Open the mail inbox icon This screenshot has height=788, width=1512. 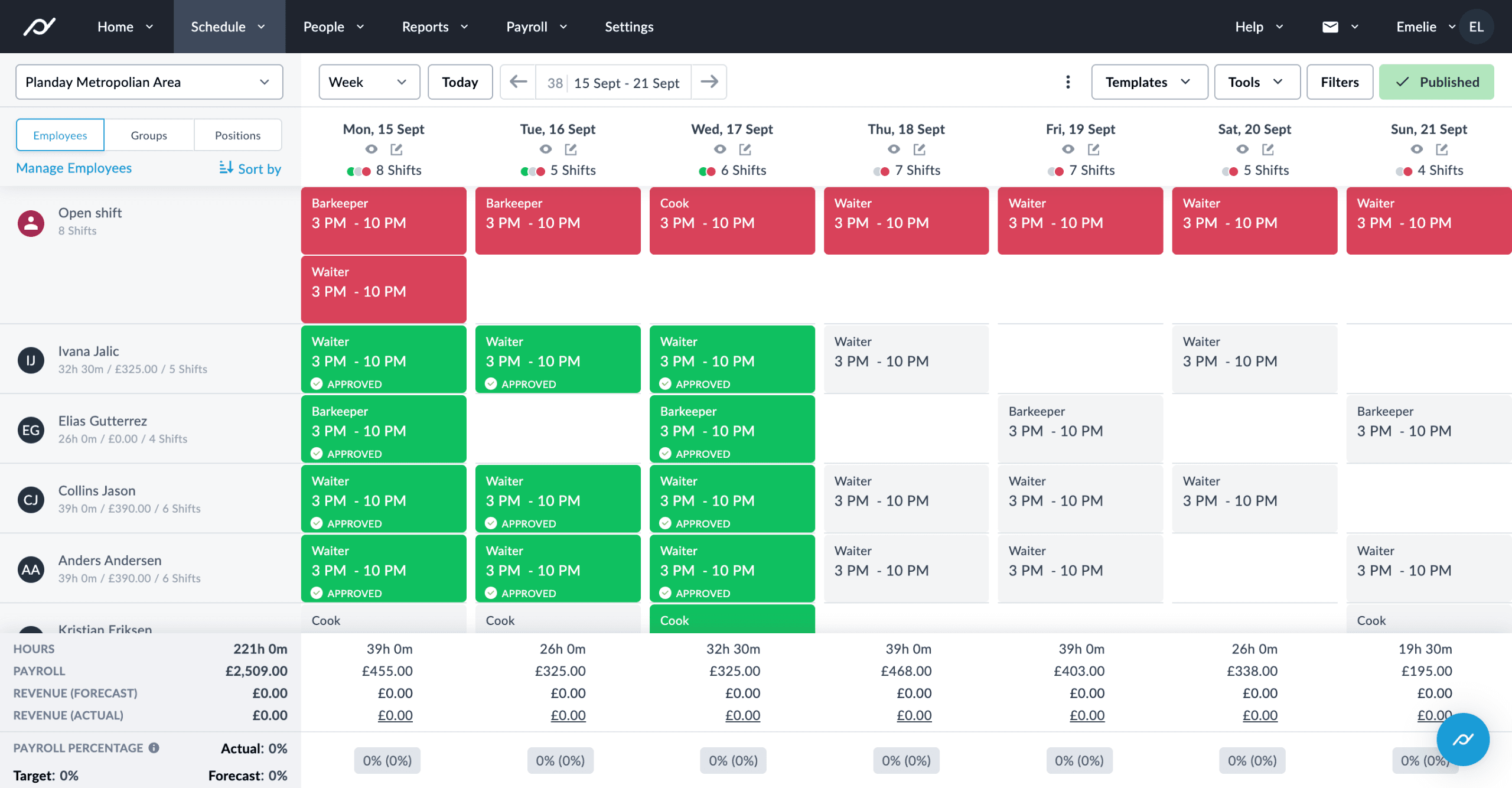1329,26
